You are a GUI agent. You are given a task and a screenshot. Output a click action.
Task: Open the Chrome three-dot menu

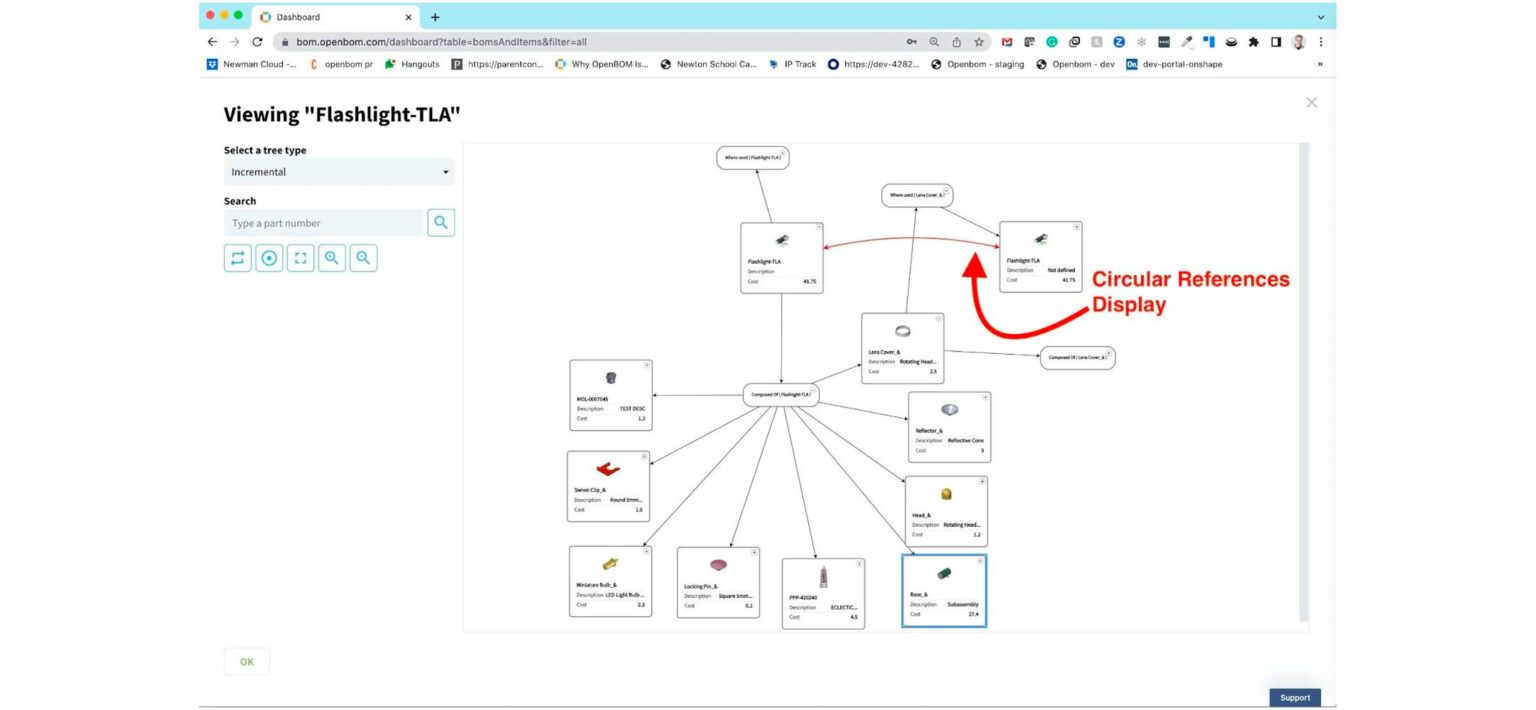1322,42
